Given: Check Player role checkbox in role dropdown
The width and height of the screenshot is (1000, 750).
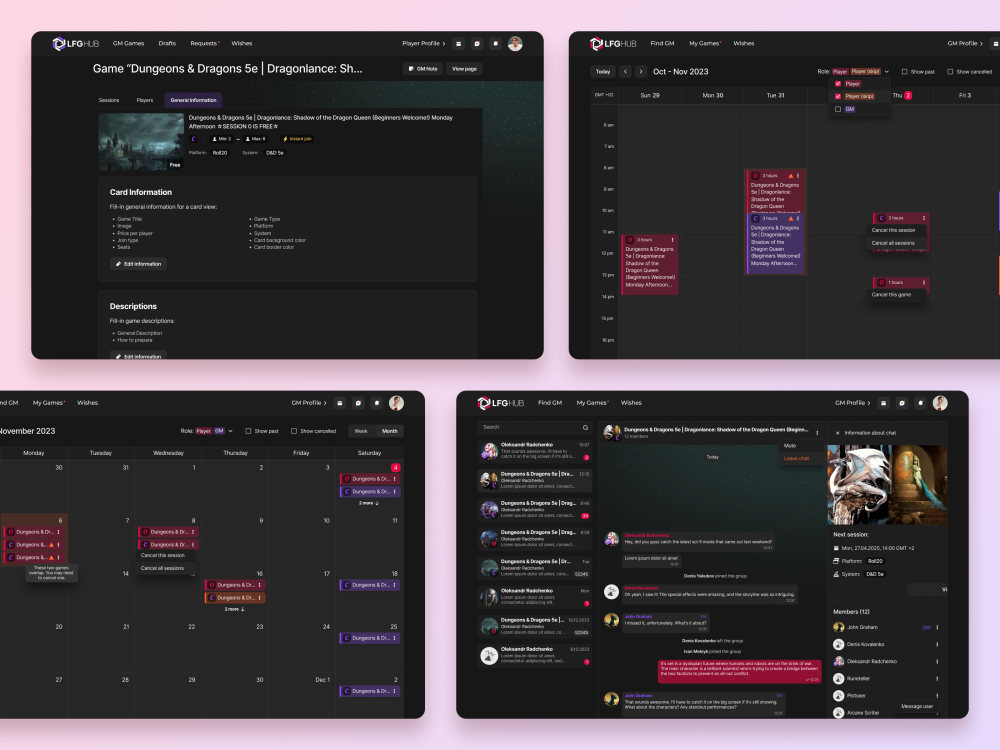Looking at the screenshot, I should pyautogui.click(x=838, y=84).
